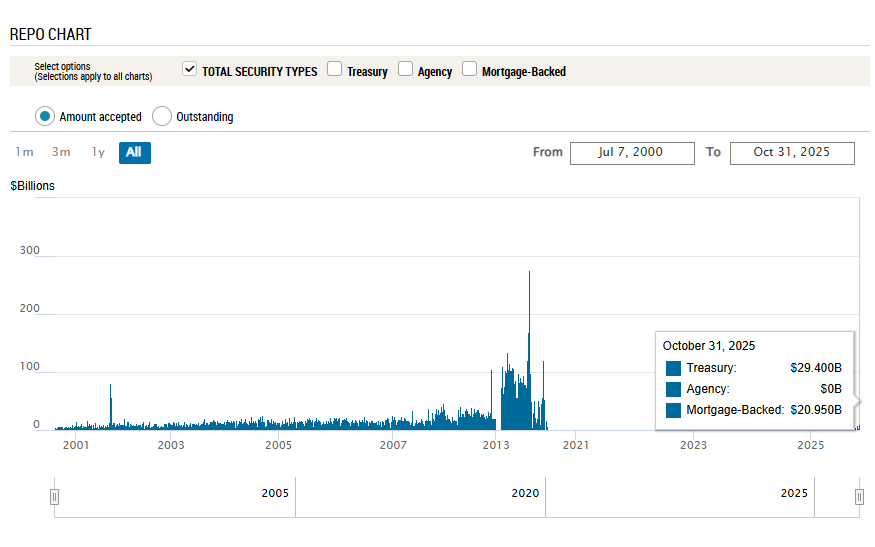Select the 1y range button
Screen dimensions: 875x547
tap(98, 152)
